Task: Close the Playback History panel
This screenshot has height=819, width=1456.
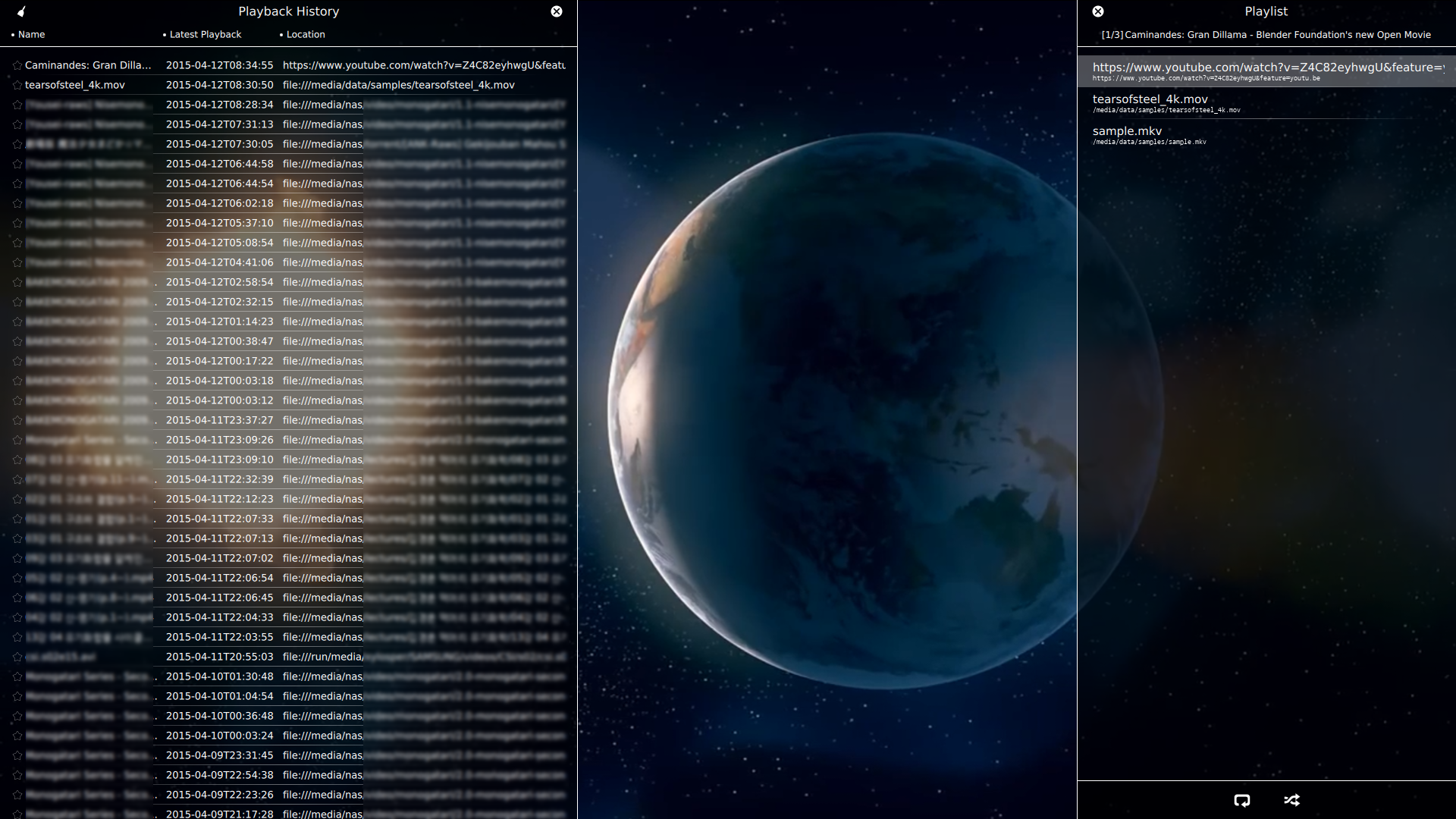Action: [x=557, y=11]
